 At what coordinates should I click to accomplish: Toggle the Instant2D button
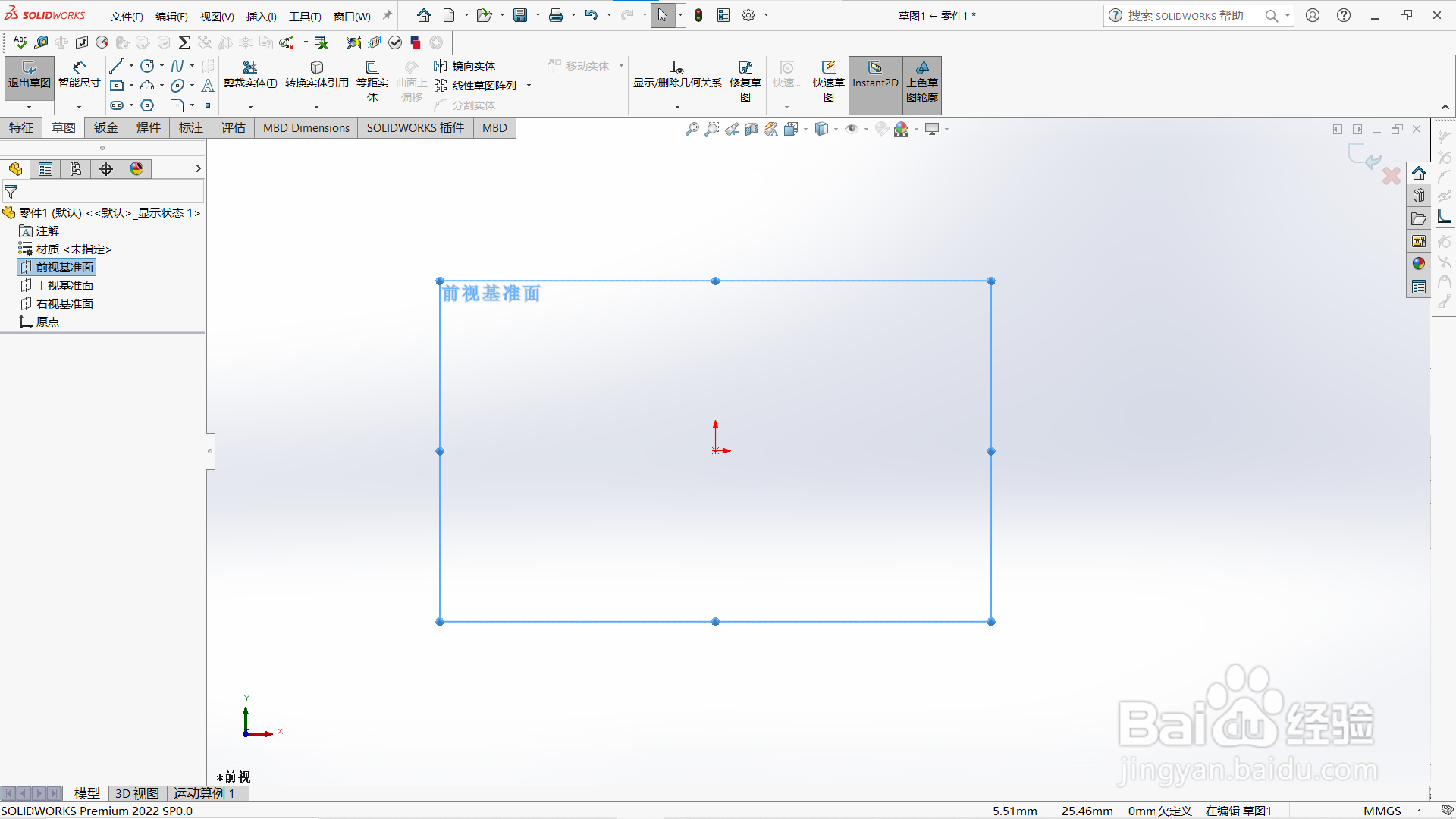click(x=875, y=85)
